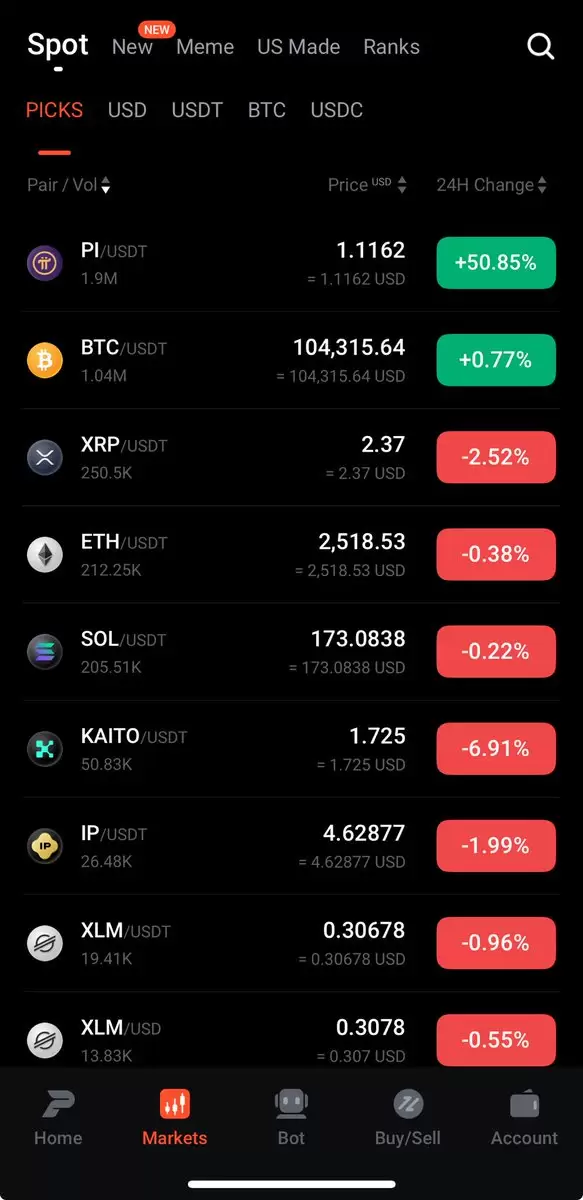Open the XLM/USDT pair row
The image size is (583, 1200).
coord(291,943)
